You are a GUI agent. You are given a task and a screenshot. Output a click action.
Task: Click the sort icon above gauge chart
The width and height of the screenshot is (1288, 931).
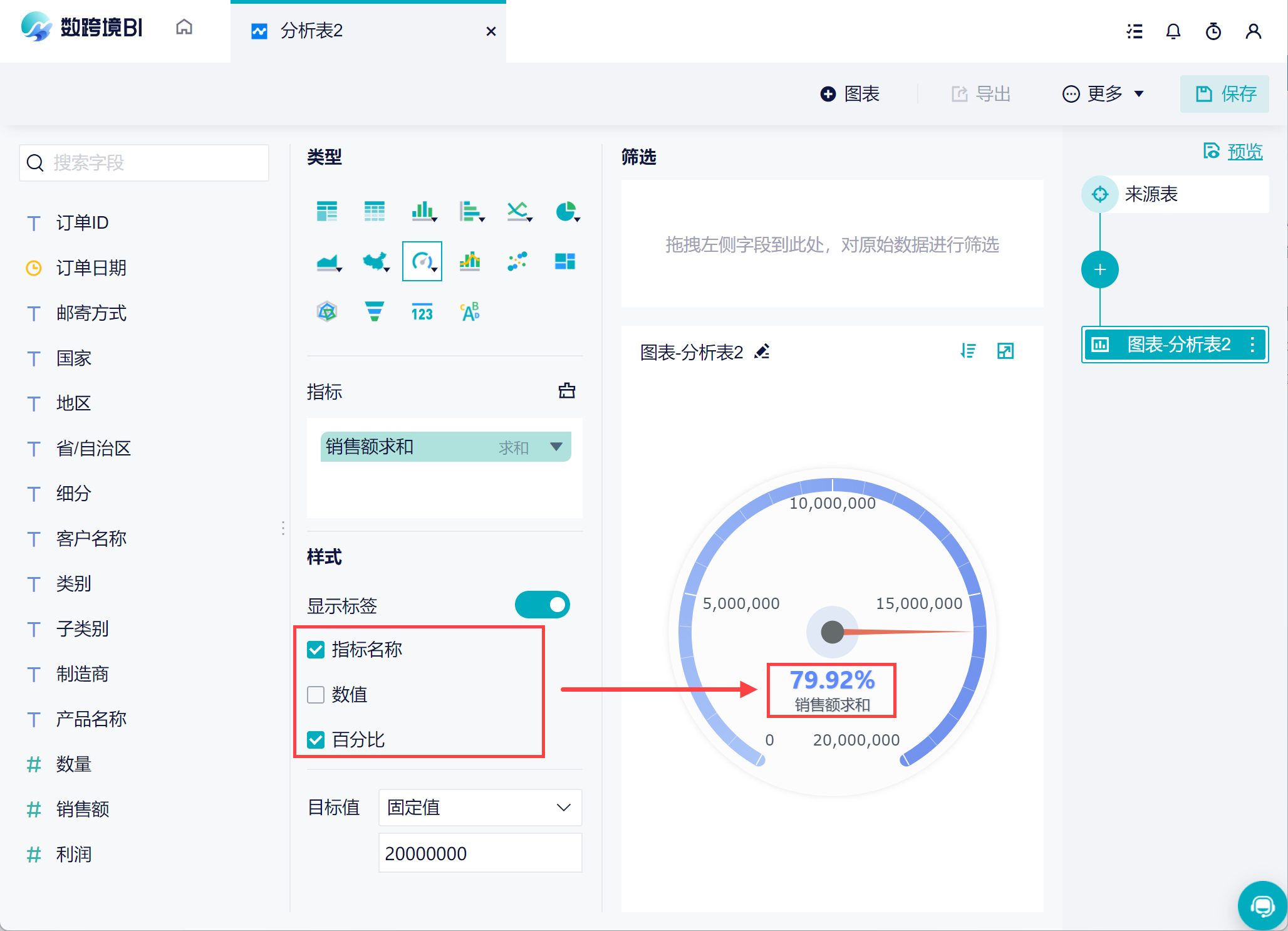(x=968, y=351)
